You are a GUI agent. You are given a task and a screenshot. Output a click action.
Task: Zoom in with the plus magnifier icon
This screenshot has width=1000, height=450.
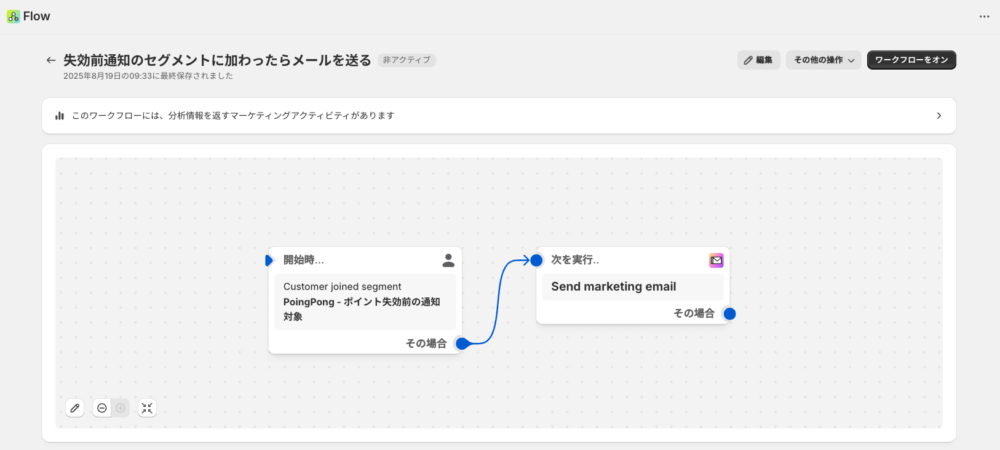(121, 408)
